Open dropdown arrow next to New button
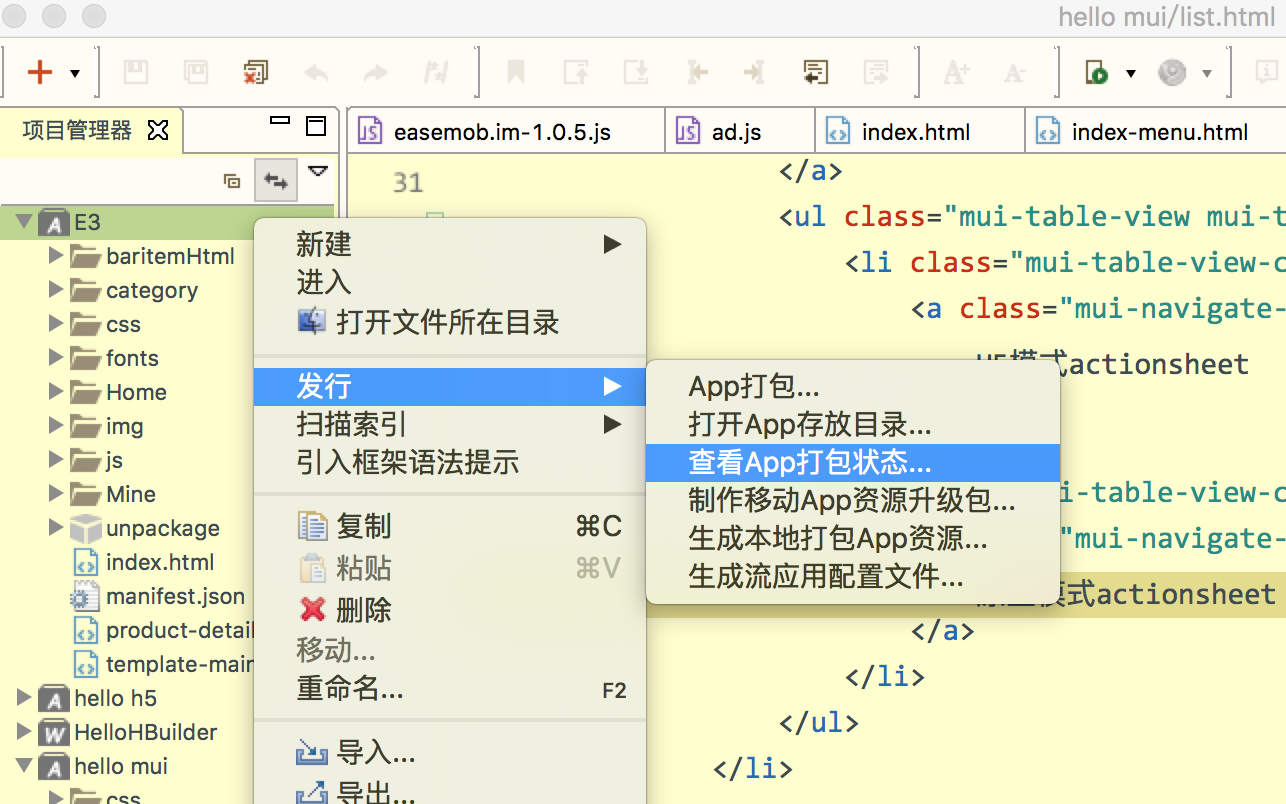Viewport: 1286px width, 804px height. pyautogui.click(x=75, y=74)
